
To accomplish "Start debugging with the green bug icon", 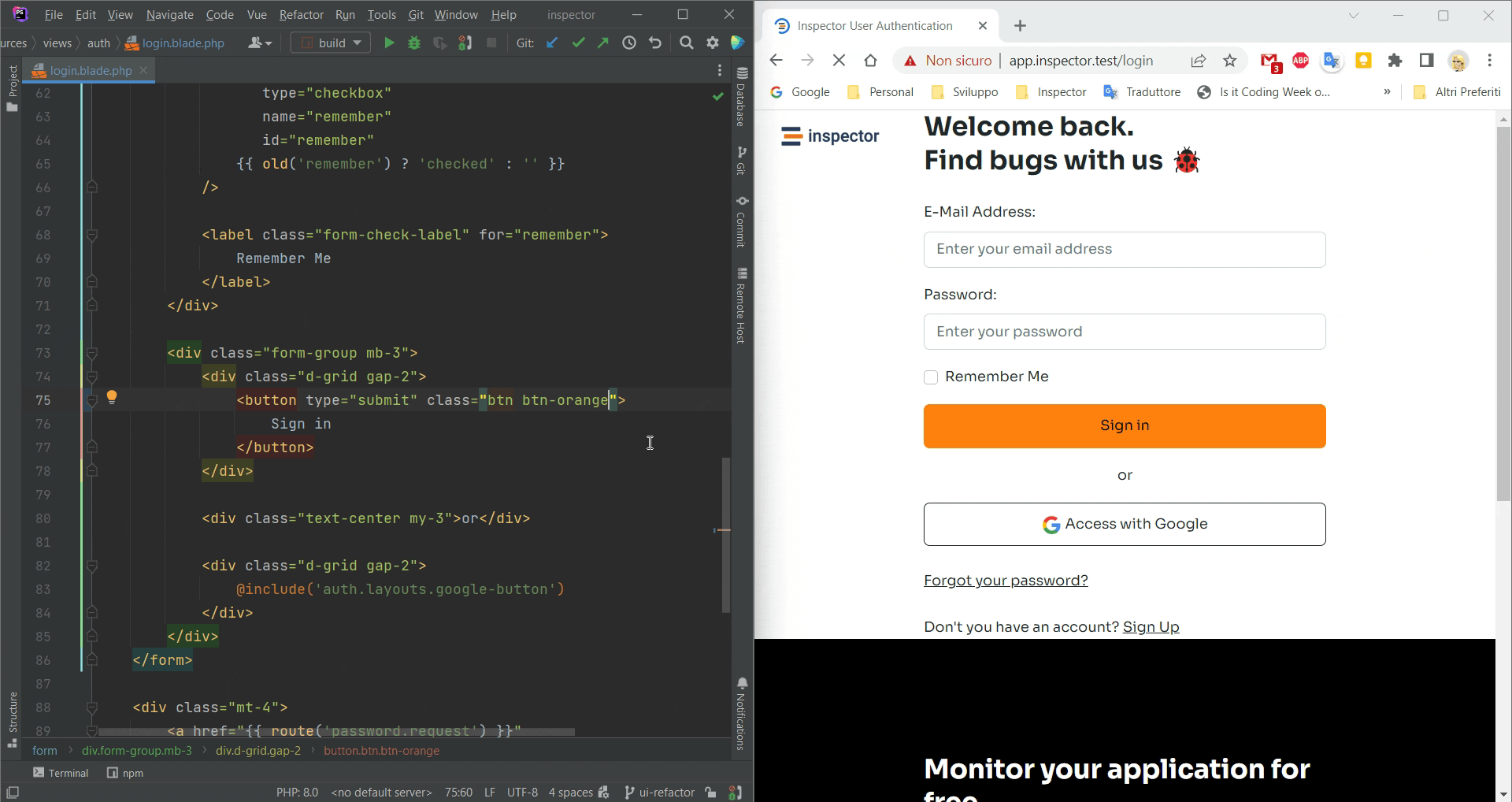I will click(414, 43).
